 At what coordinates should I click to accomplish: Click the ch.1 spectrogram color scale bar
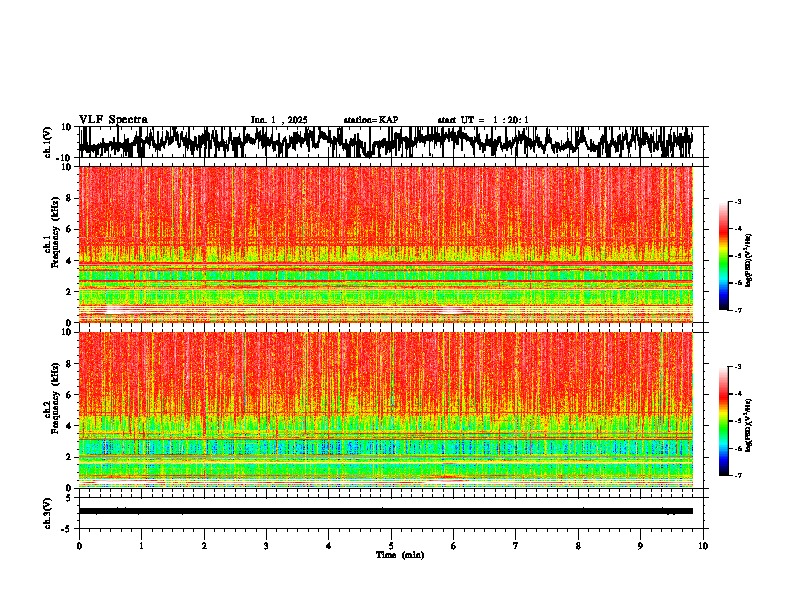[x=724, y=256]
